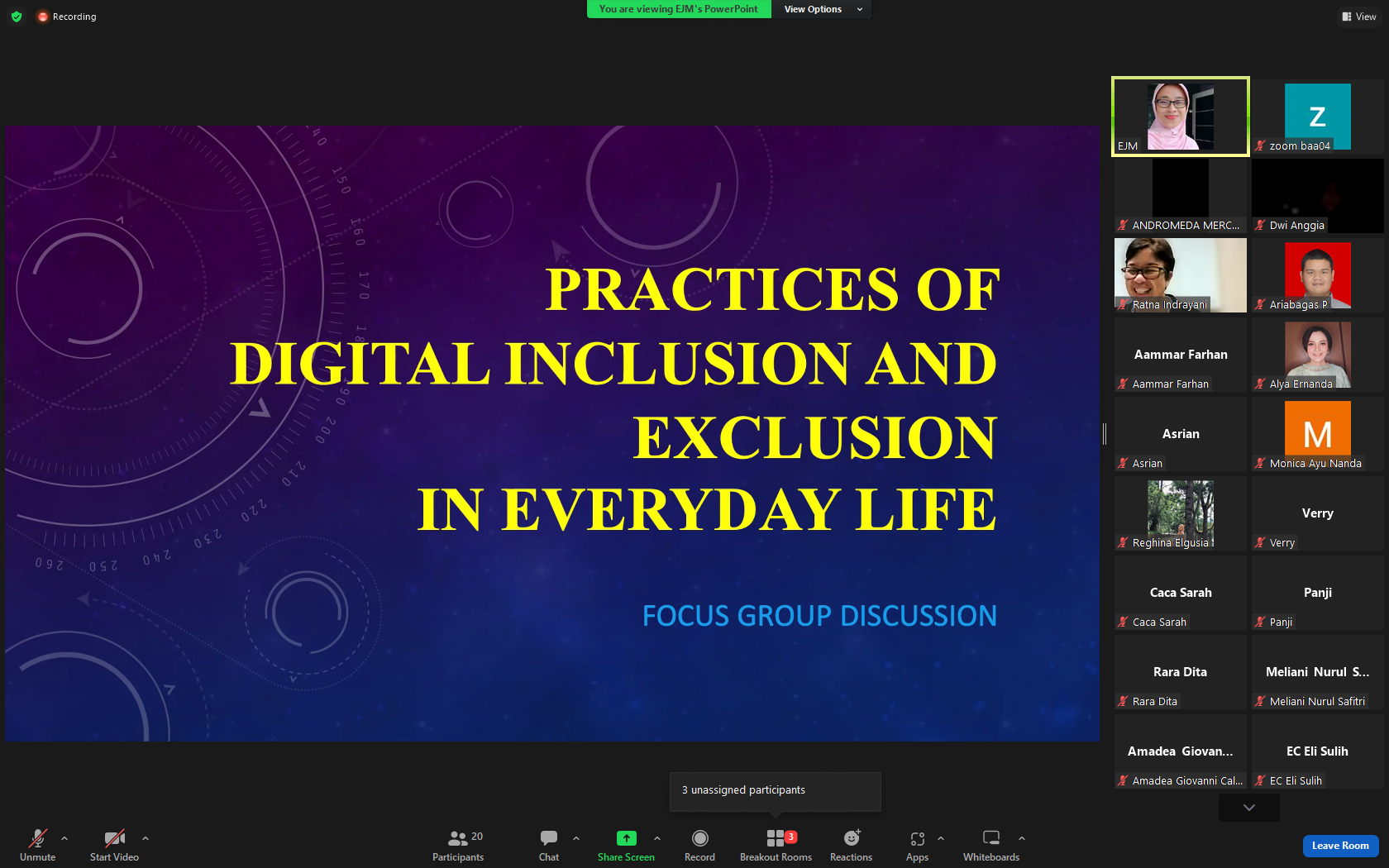Select the zoom baa04 participant tile
1389x868 pixels.
point(1318,117)
